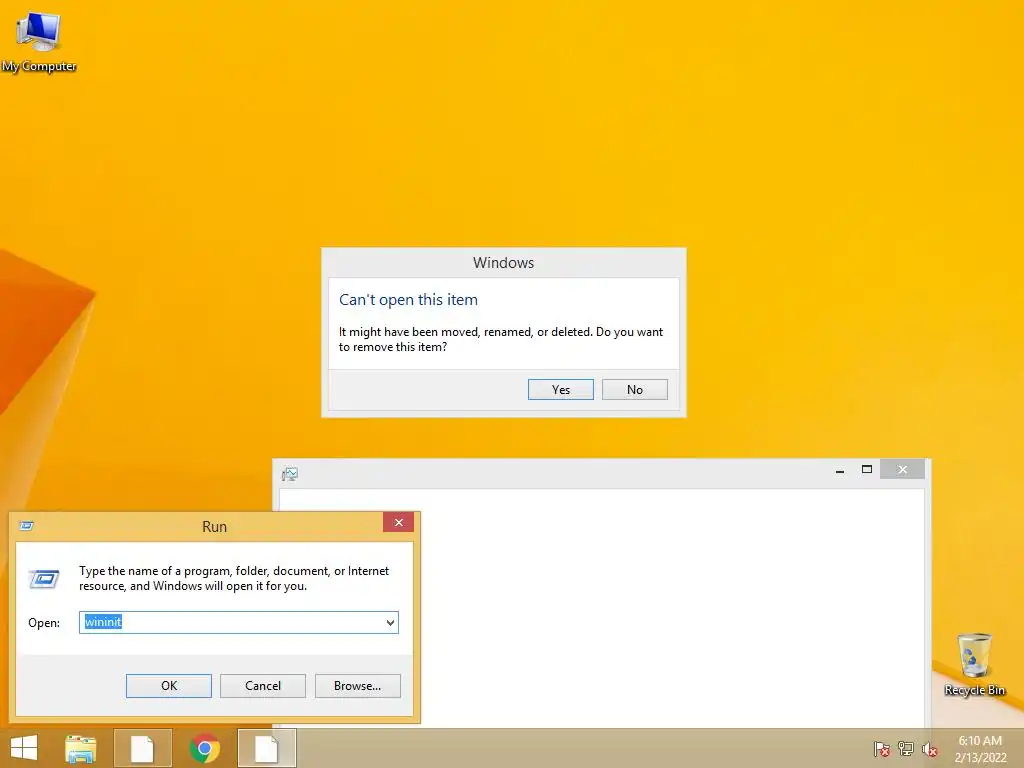Click the network status tray icon
The height and width of the screenshot is (768, 1024).
906,749
